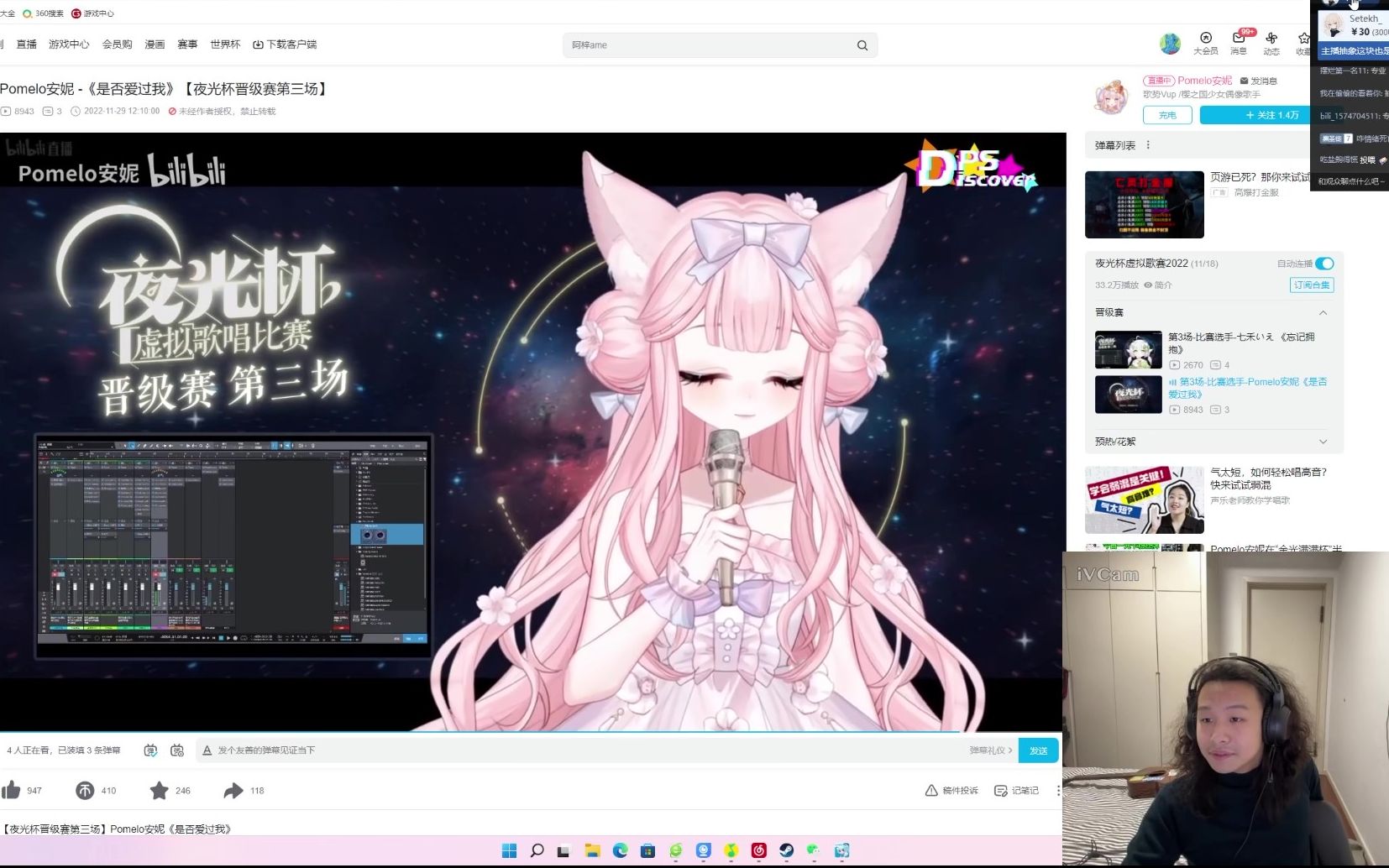Open 漫画 navigation menu item
Screen dimensions: 1389x868
pos(155,44)
